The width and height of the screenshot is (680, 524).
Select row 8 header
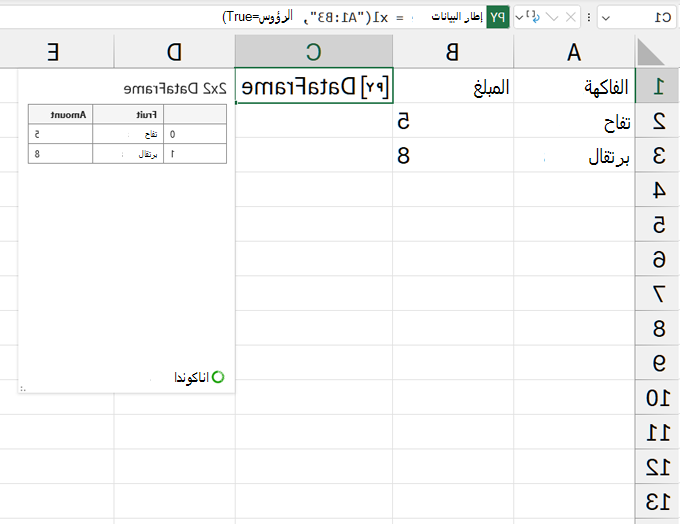657,328
